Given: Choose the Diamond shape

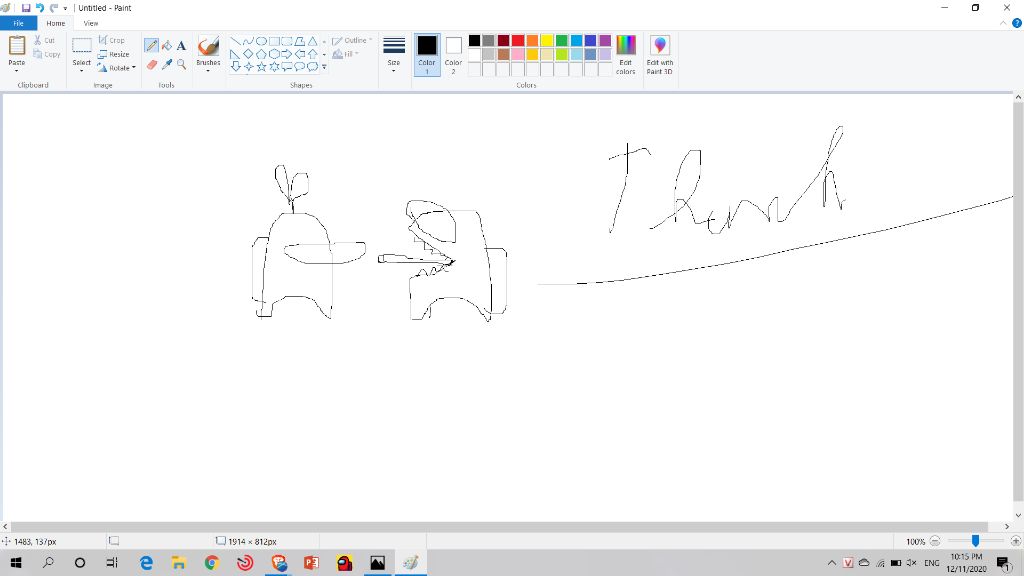Looking at the screenshot, I should pos(248,54).
